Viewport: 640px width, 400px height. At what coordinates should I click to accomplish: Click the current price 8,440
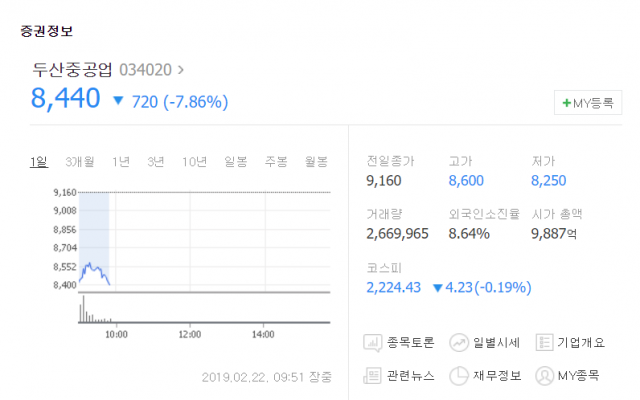click(66, 99)
